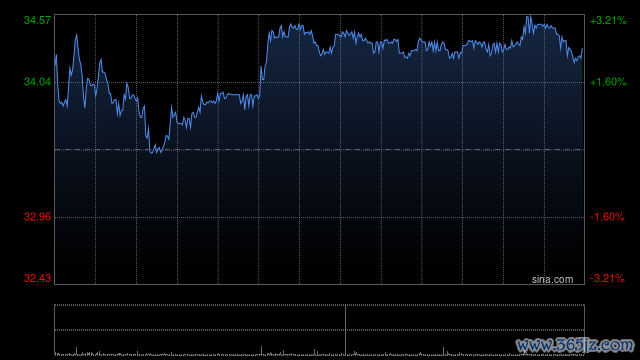Viewport: 640px width, 360px height.
Task: Select the -1.60% red percentage label
Action: point(607,217)
